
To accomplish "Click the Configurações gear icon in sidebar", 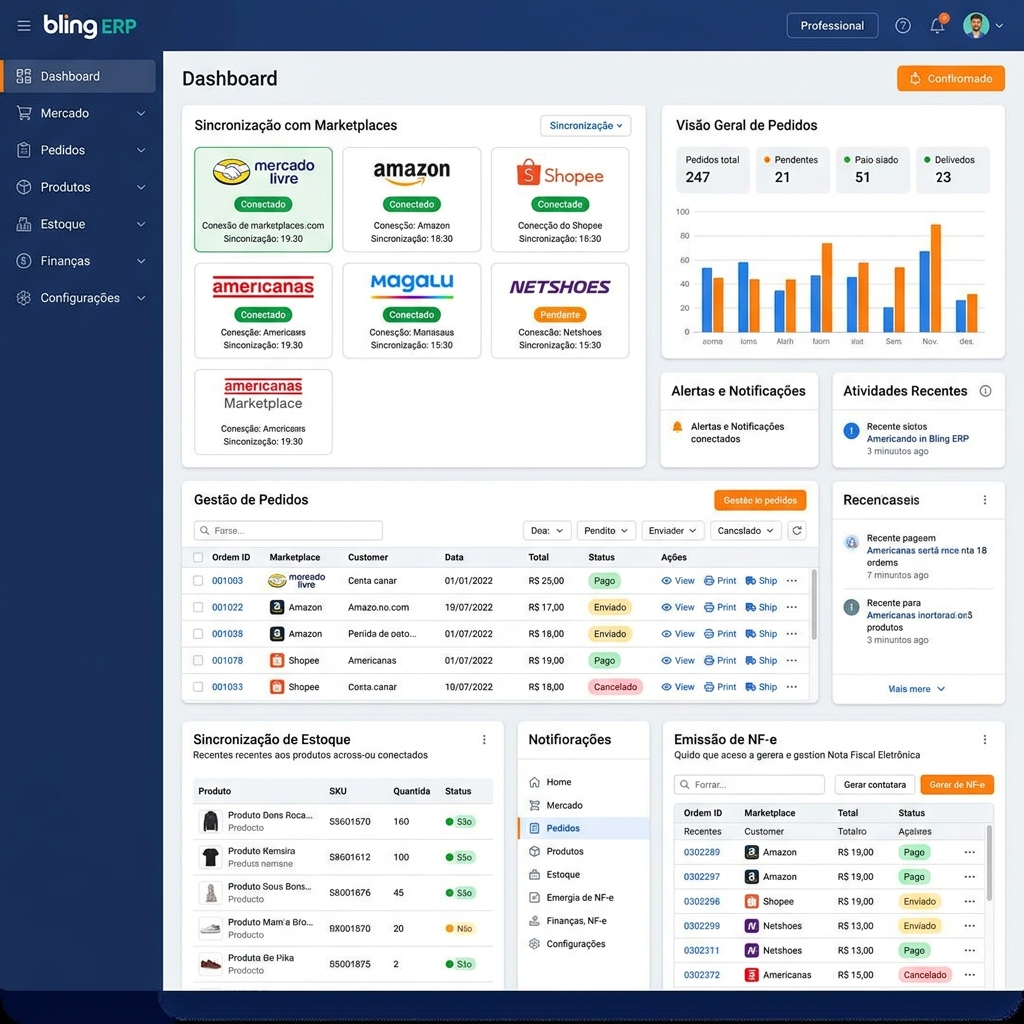I will pyautogui.click(x=24, y=298).
